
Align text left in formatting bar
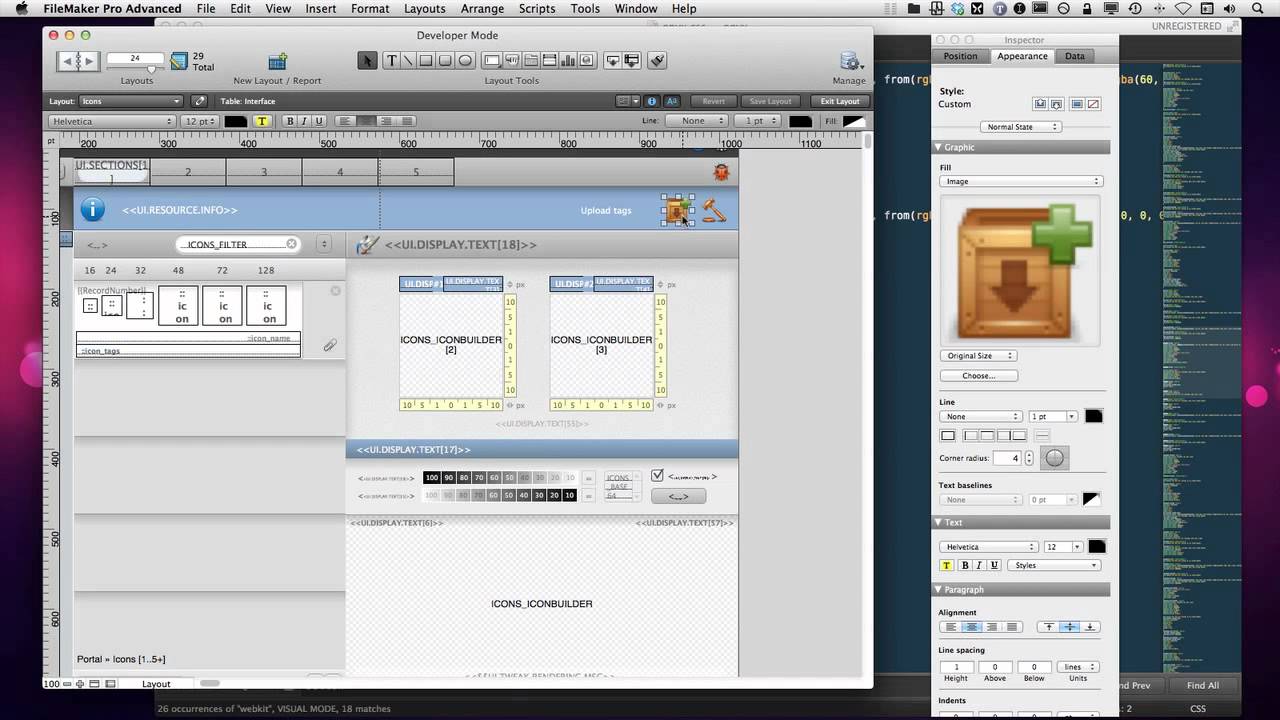(x=345, y=121)
